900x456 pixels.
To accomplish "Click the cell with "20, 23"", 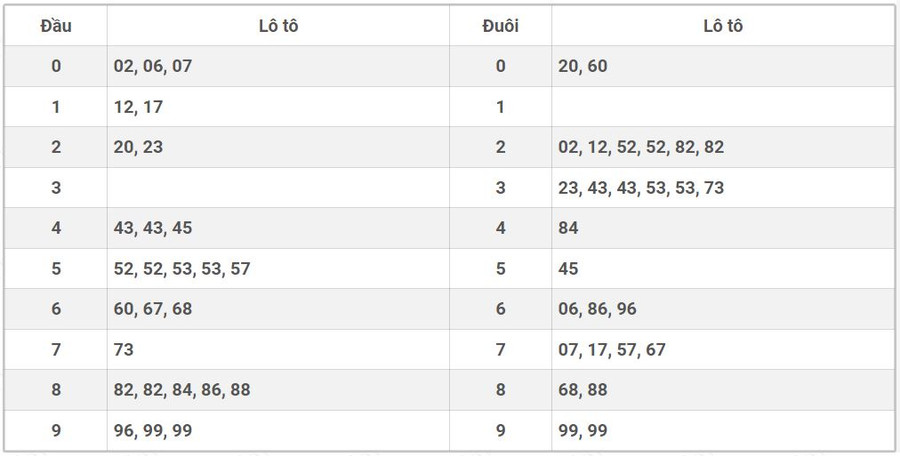I will click(139, 147).
